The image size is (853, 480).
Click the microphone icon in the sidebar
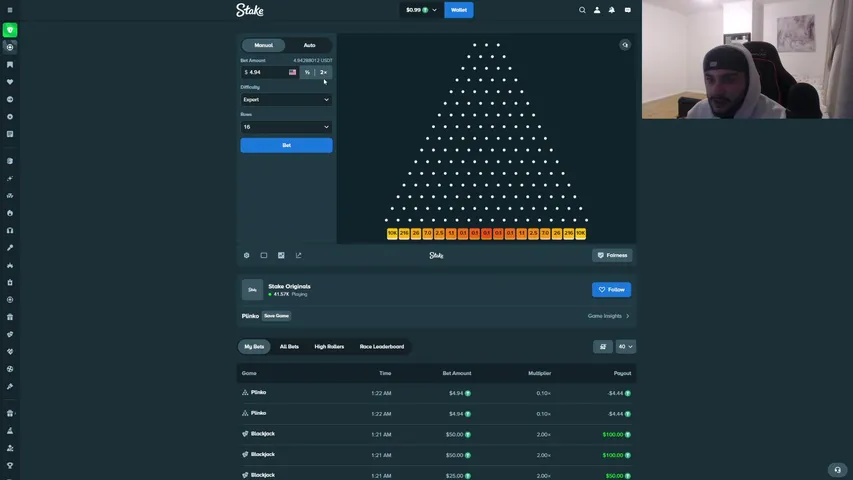pyautogui.click(x=10, y=248)
